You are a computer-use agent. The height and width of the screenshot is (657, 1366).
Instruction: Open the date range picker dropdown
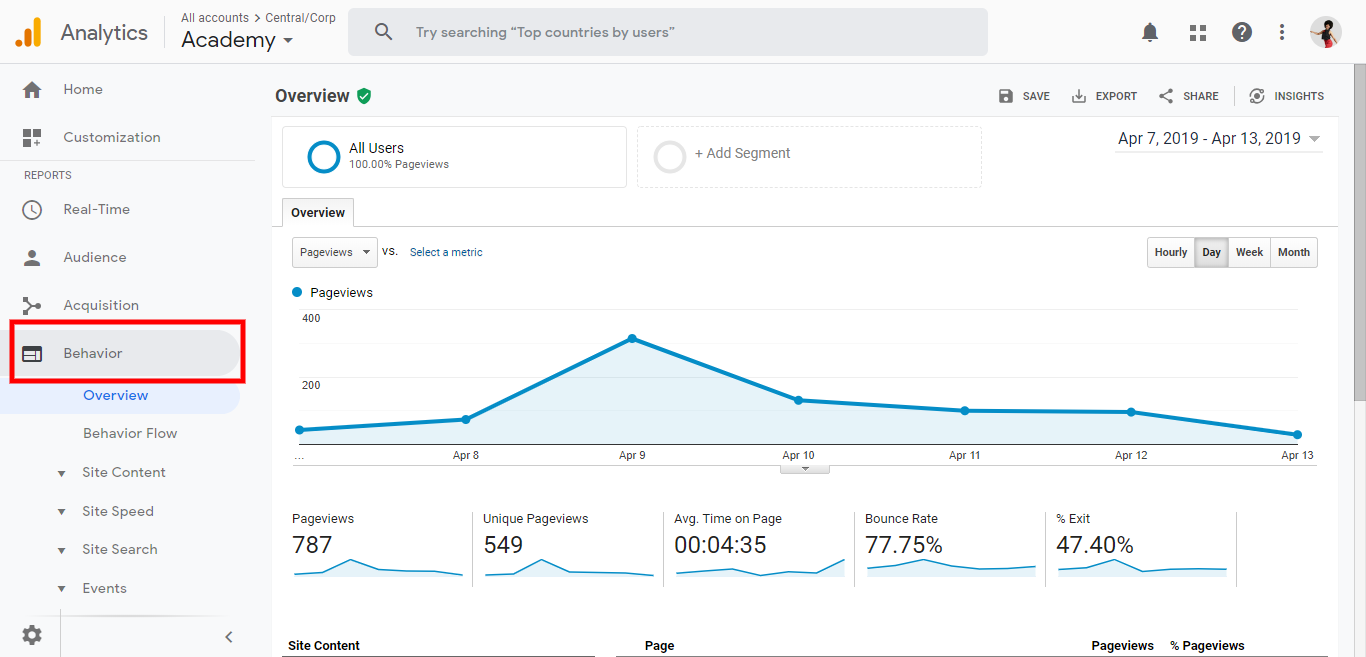pos(1219,139)
